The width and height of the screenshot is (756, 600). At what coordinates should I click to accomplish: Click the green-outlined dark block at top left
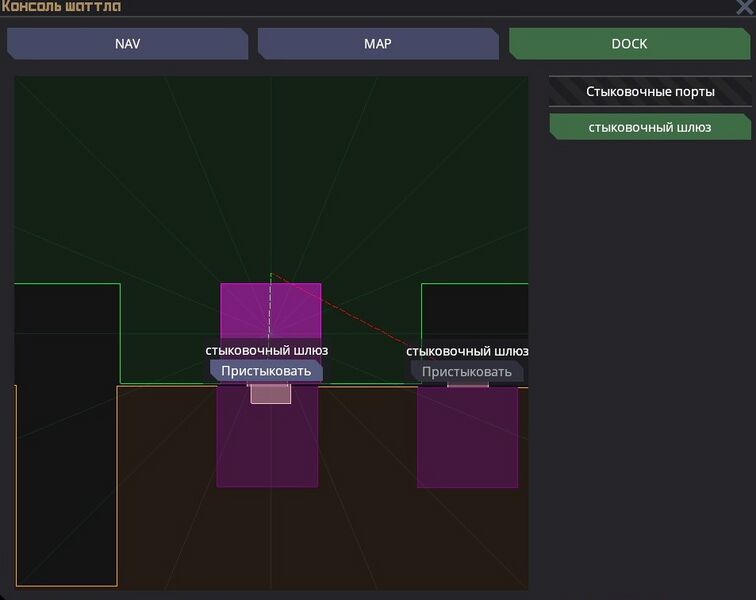tap(67, 330)
